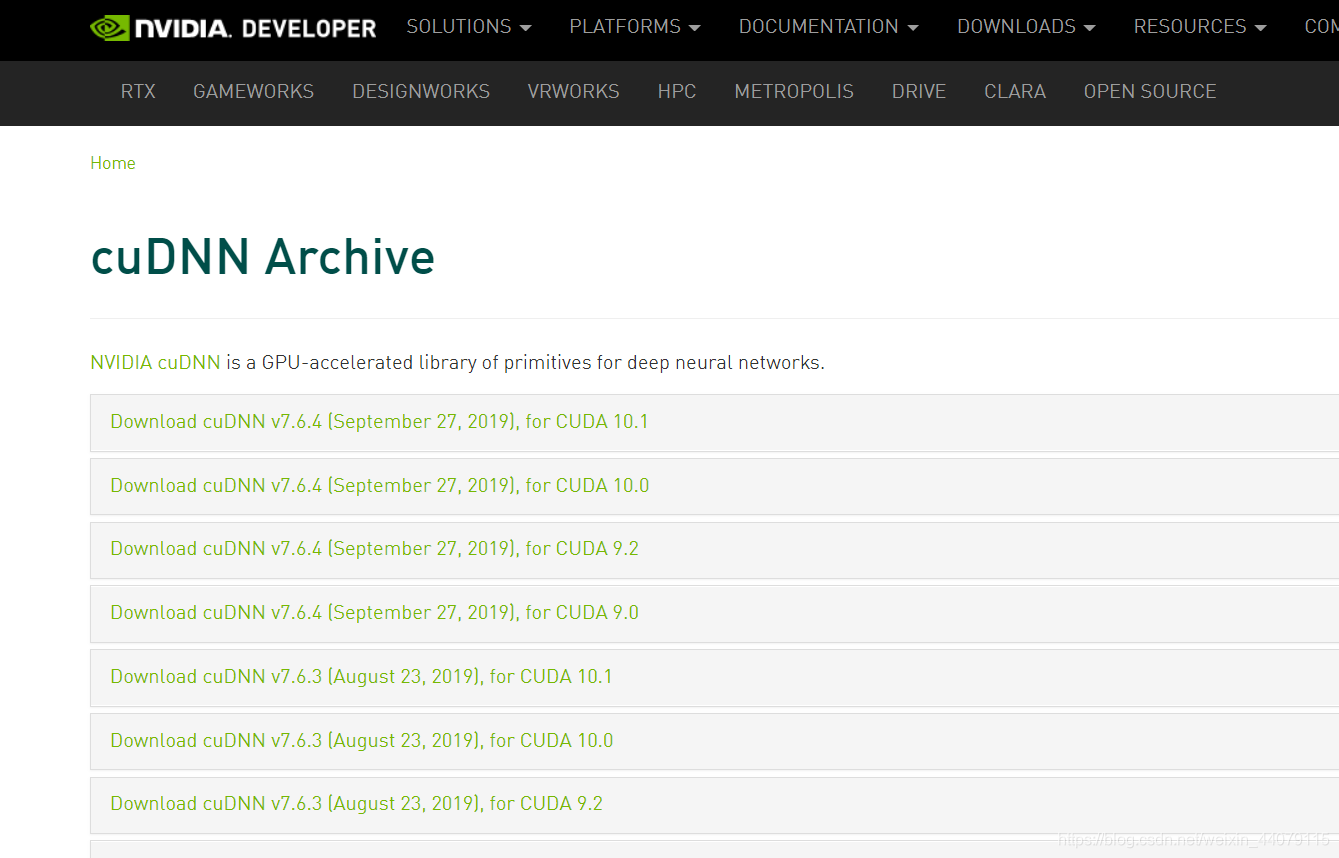This screenshot has height=858, width=1339.
Task: Open the DOCUMENTATION dropdown menu
Action: click(828, 27)
